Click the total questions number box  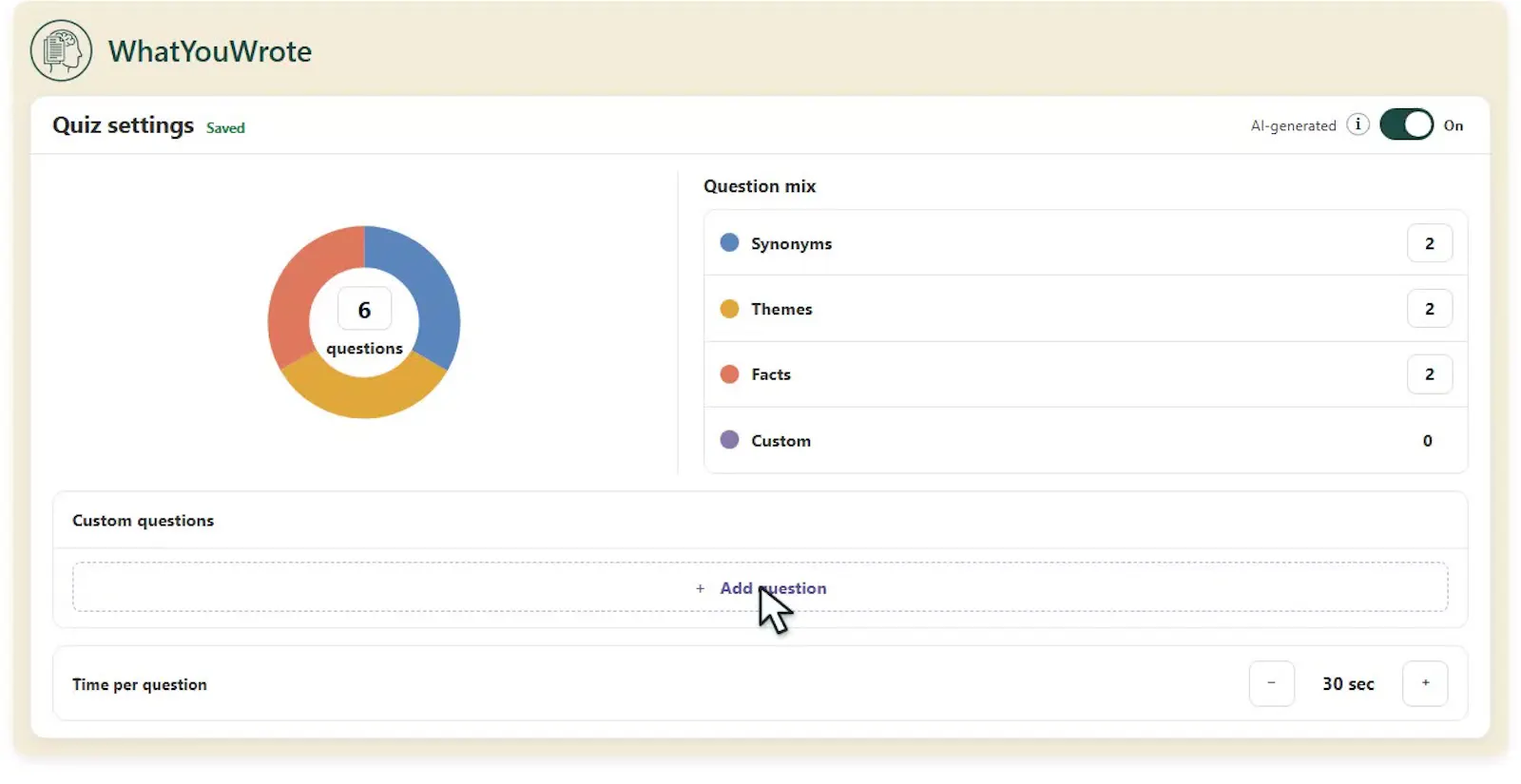[x=364, y=310]
